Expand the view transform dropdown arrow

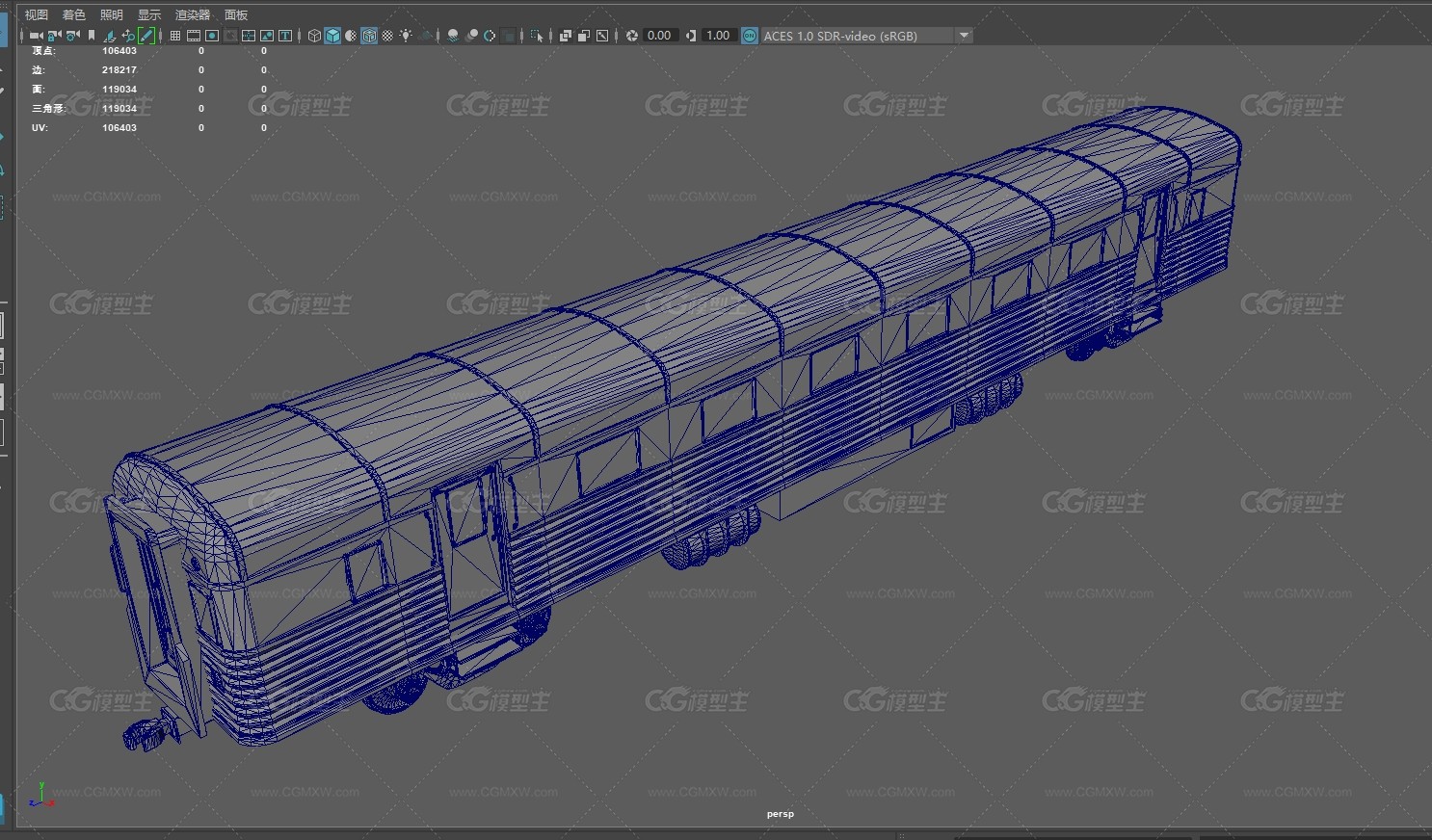pyautogui.click(x=964, y=36)
